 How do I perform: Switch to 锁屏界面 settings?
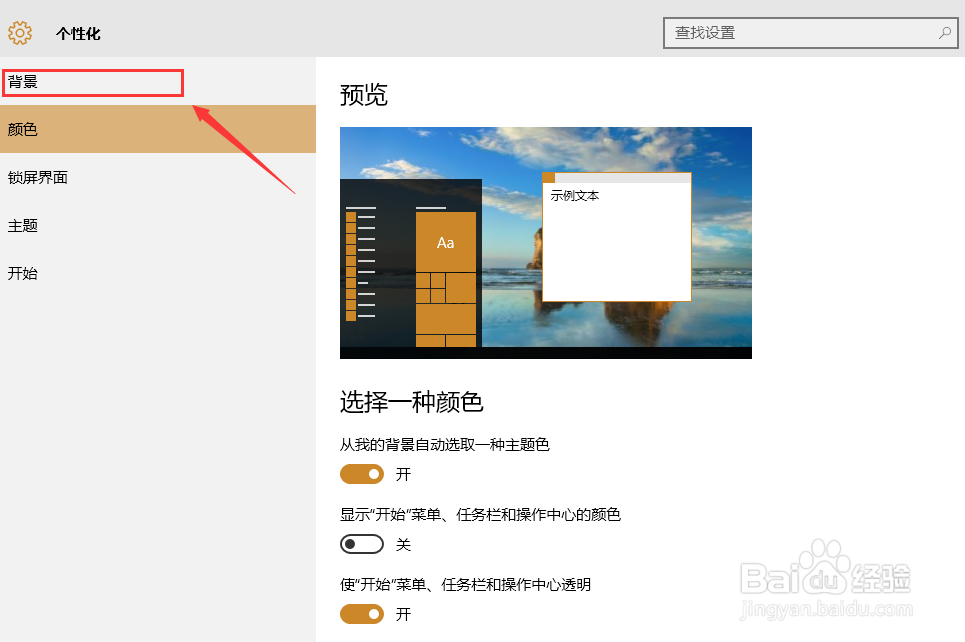[x=38, y=177]
